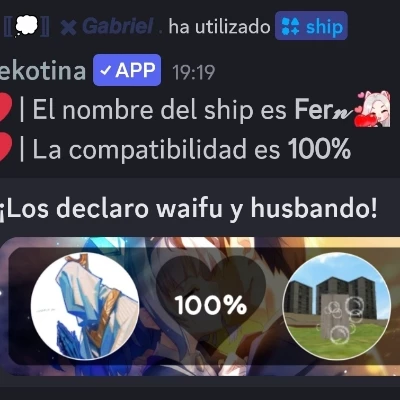This screenshot has width=400, height=400.
Task: Click the anime girl hearts emoji
Action: [373, 109]
